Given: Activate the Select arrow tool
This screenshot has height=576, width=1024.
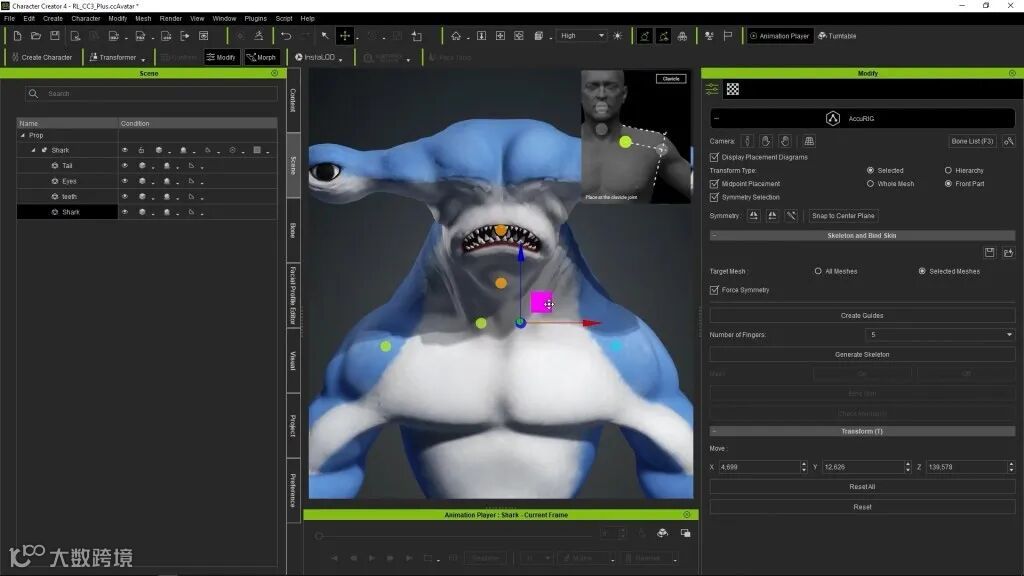Looking at the screenshot, I should pos(325,36).
